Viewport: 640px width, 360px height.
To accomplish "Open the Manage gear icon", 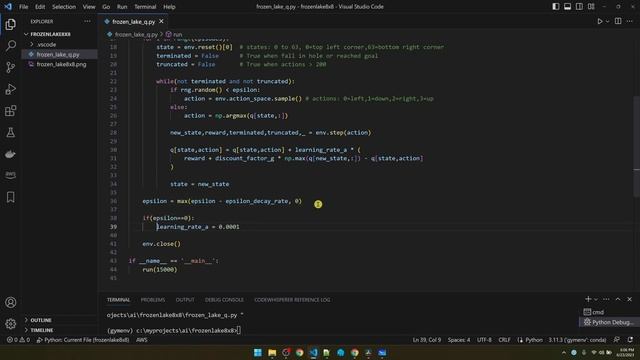I will [x=11, y=324].
